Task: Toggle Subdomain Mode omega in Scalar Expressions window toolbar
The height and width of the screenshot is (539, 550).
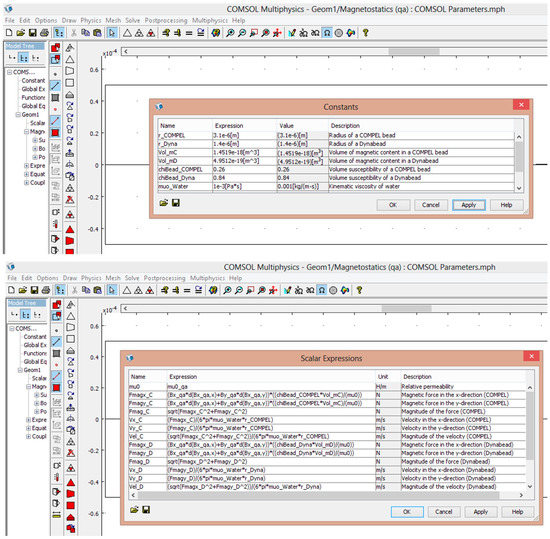Action: (322, 290)
